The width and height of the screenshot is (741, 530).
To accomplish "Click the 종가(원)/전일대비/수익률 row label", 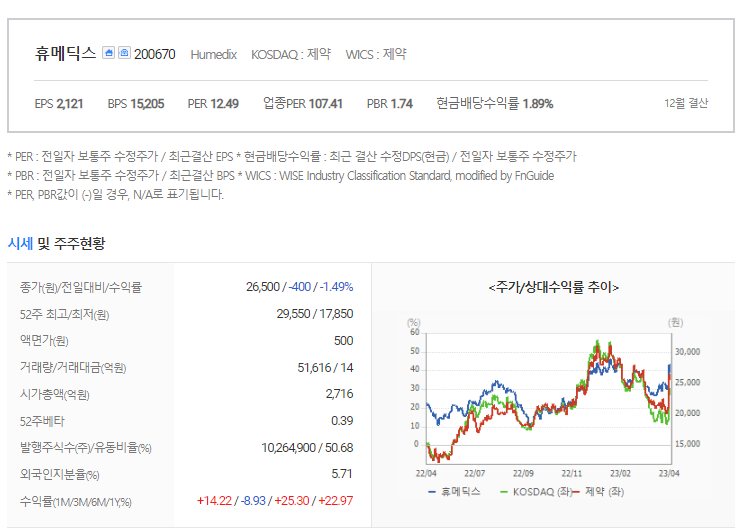I will point(81,287).
